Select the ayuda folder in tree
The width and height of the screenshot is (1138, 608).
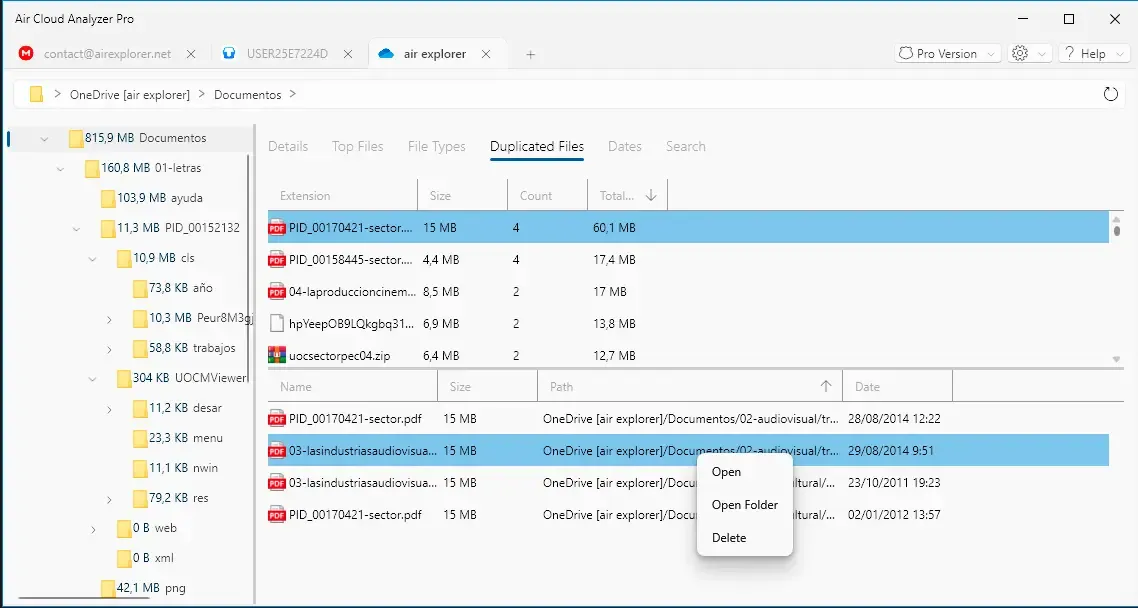(x=152, y=198)
